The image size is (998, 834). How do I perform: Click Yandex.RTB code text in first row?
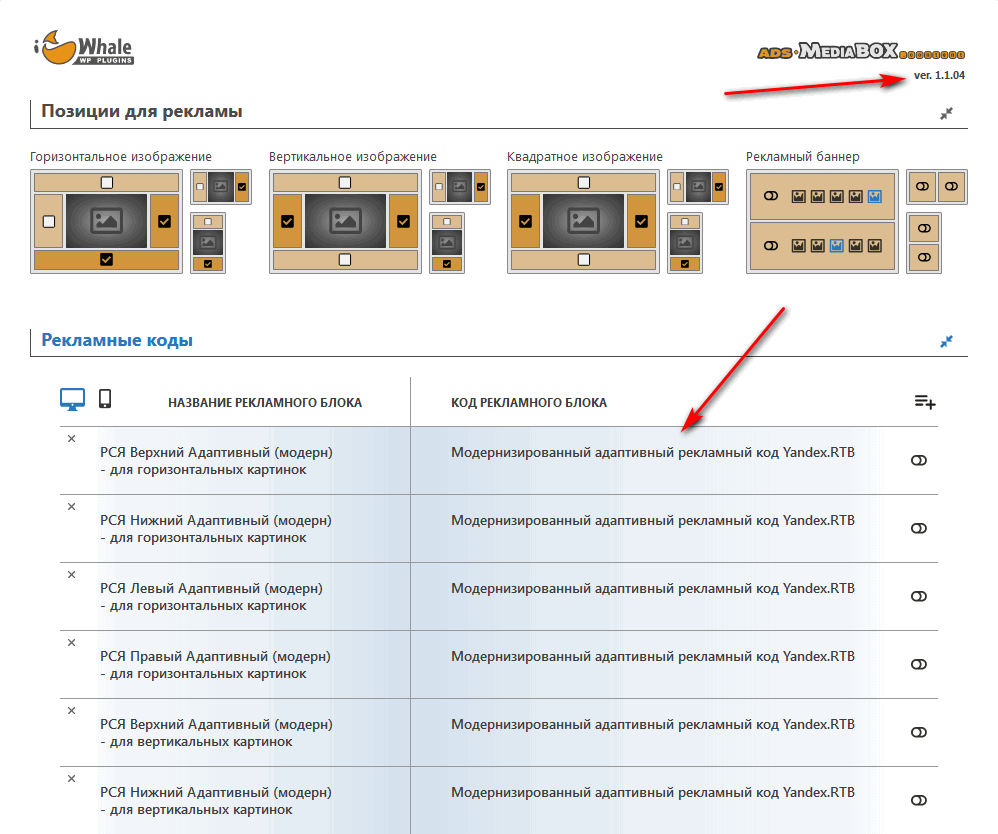click(652, 452)
